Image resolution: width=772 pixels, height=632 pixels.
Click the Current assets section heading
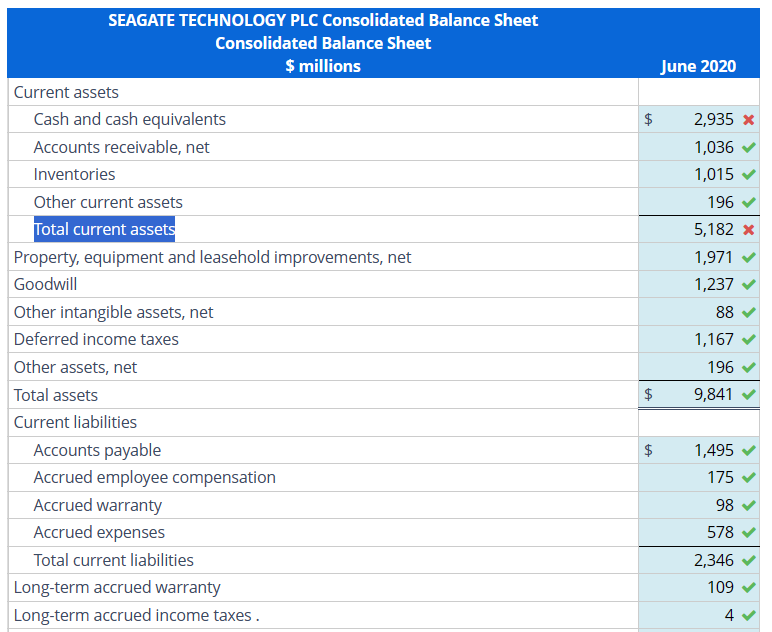[66, 93]
